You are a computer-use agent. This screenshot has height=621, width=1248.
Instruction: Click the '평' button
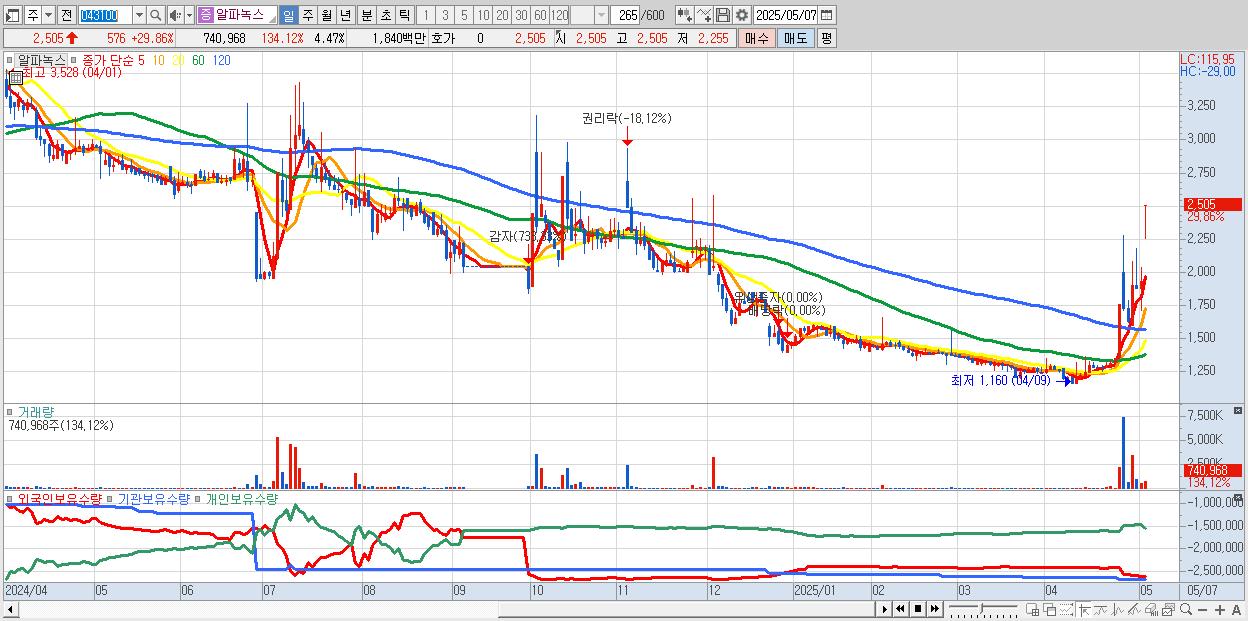click(x=826, y=38)
